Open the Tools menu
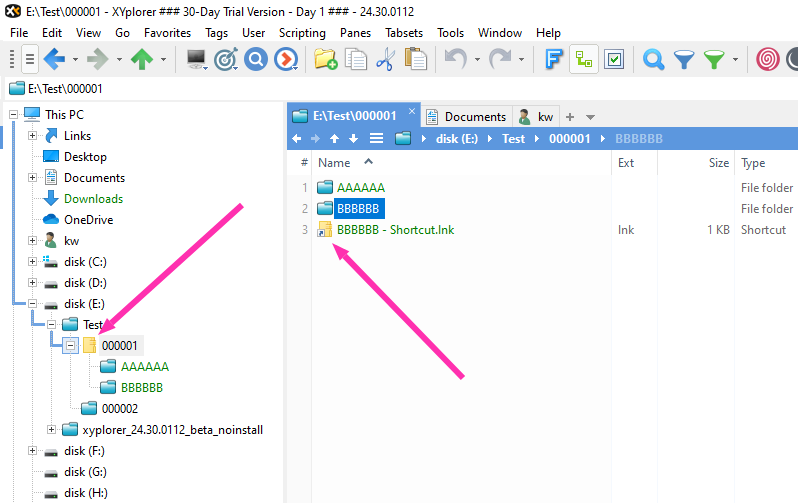Viewport: 798px width, 503px height. tap(450, 33)
